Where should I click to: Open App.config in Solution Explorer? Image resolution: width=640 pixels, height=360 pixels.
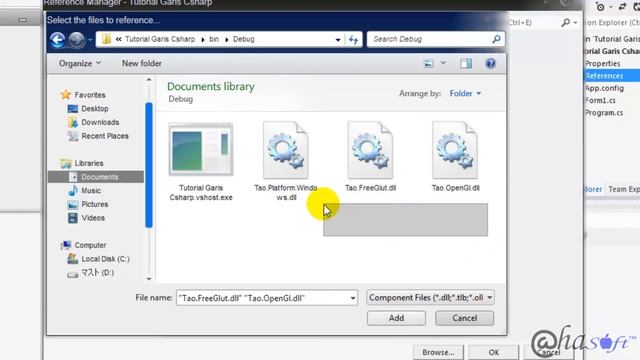tap(604, 88)
